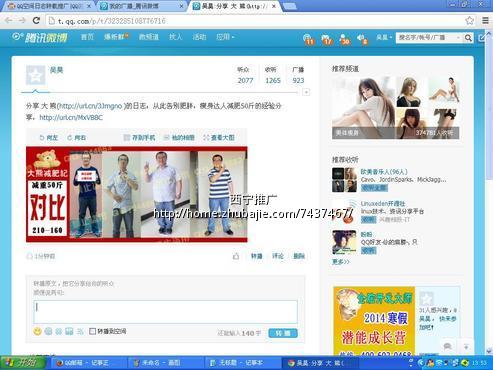Image resolution: width=493 pixels, height=370 pixels.
Task: Click Chrome's back arrow
Action: (x=8, y=21)
